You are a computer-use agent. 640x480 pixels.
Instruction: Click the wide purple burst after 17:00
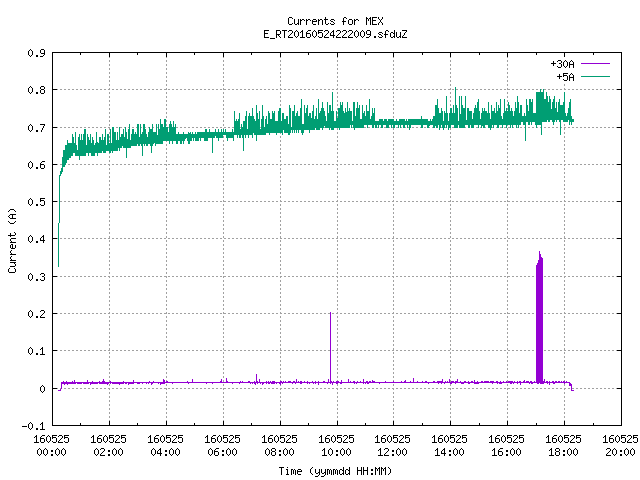coord(540,318)
